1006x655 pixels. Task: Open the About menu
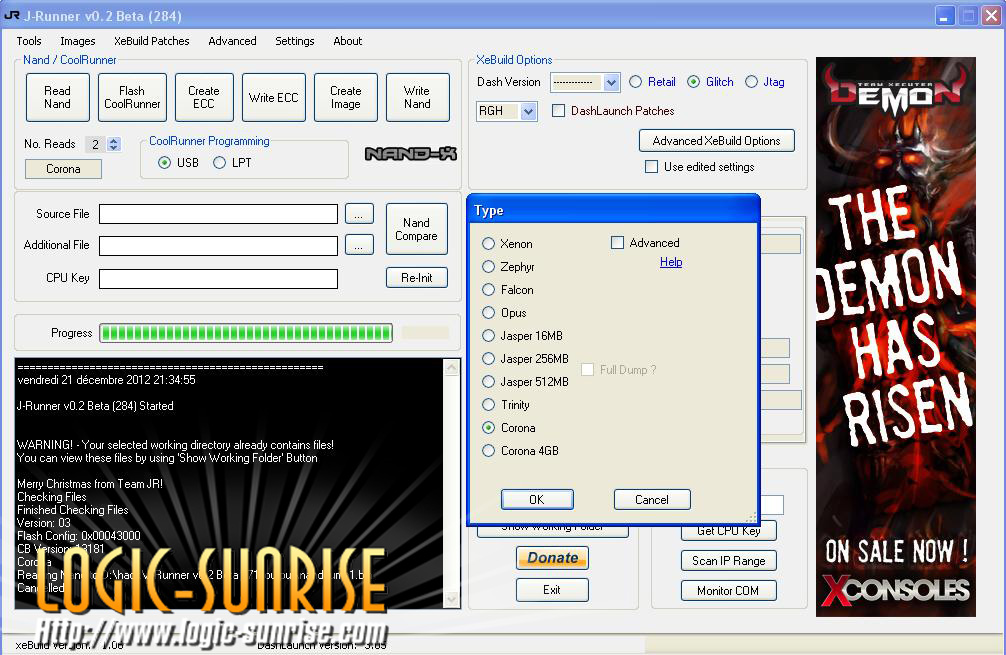coord(348,41)
